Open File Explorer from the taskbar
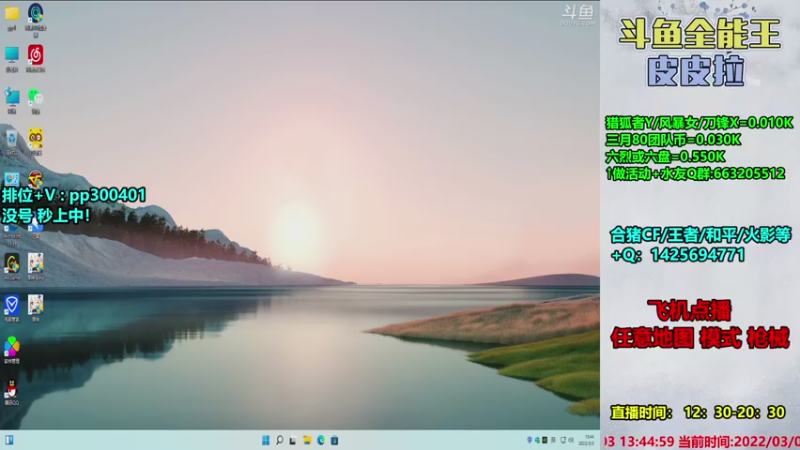The width and height of the screenshot is (800, 450). click(307, 440)
